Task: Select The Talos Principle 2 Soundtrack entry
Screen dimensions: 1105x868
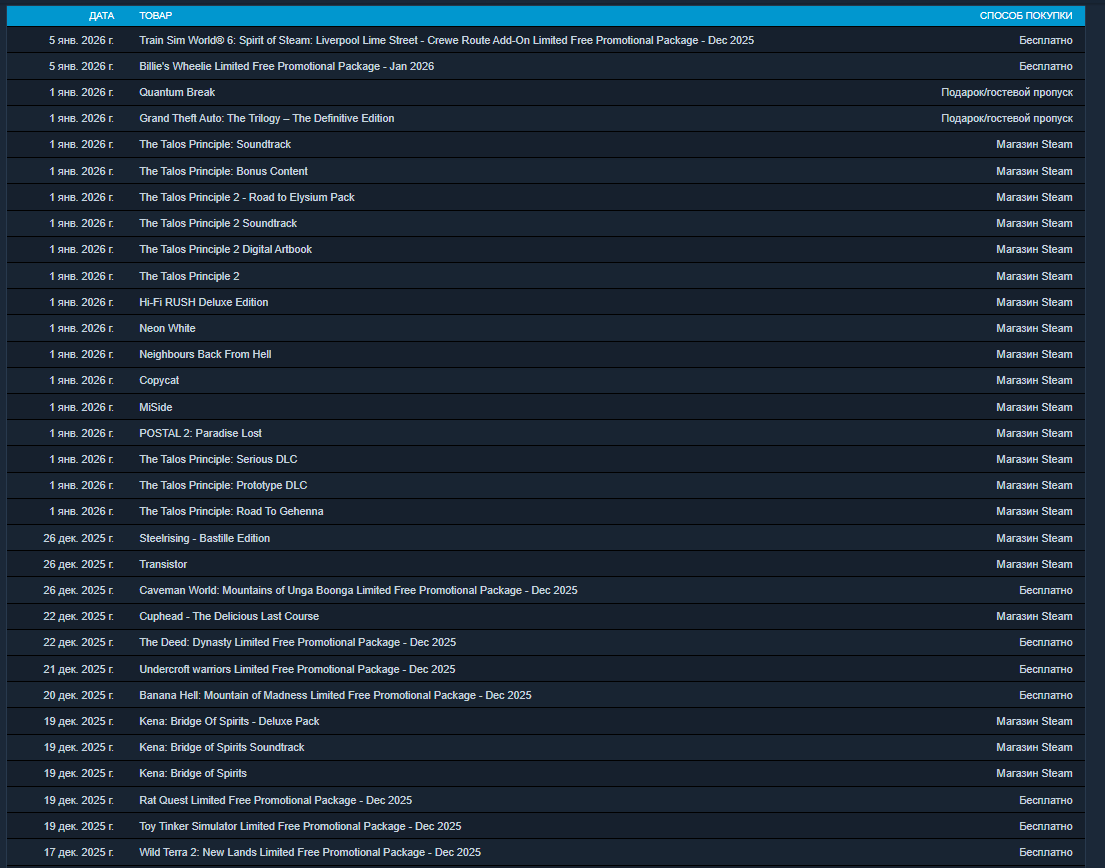Action: point(546,223)
